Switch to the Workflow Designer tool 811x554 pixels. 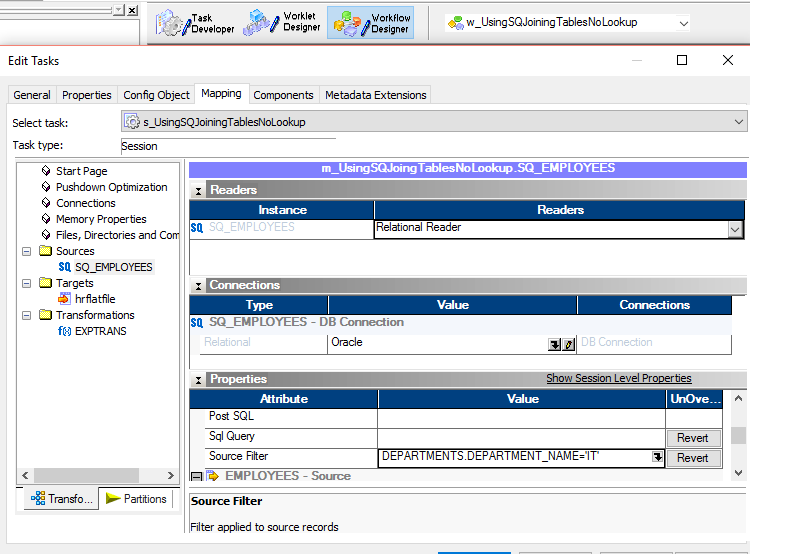[x=370, y=23]
